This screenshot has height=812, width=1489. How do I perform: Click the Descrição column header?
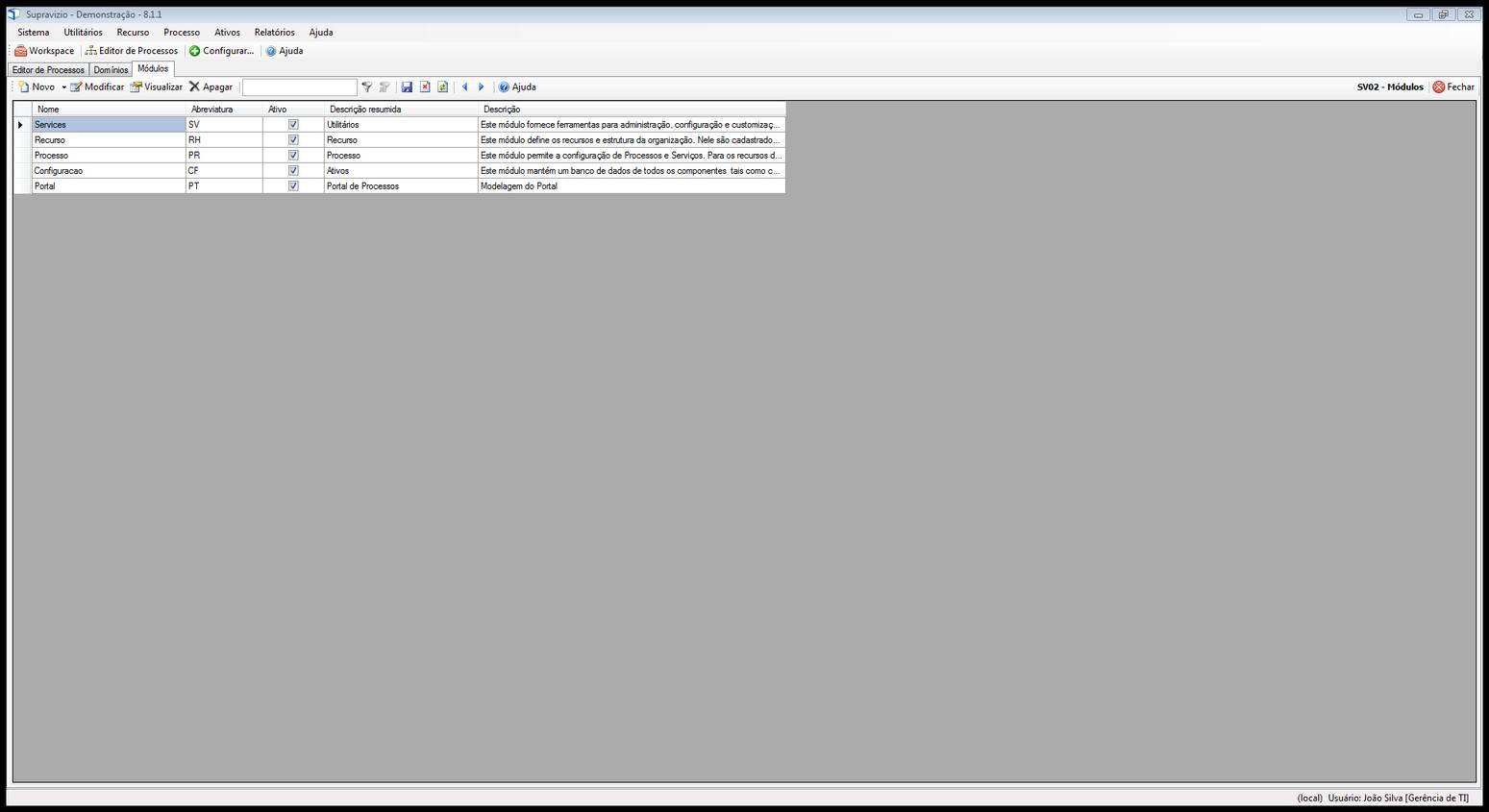632,110
